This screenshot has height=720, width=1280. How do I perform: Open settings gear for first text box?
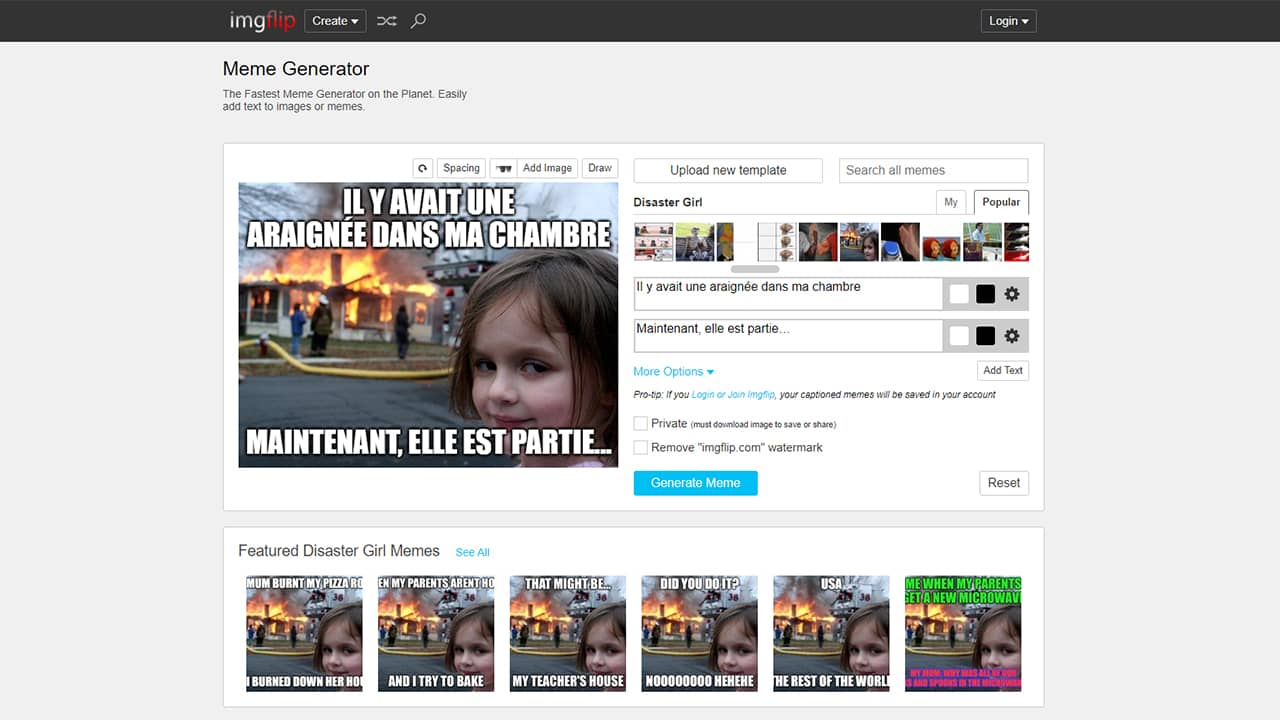tap(1012, 294)
